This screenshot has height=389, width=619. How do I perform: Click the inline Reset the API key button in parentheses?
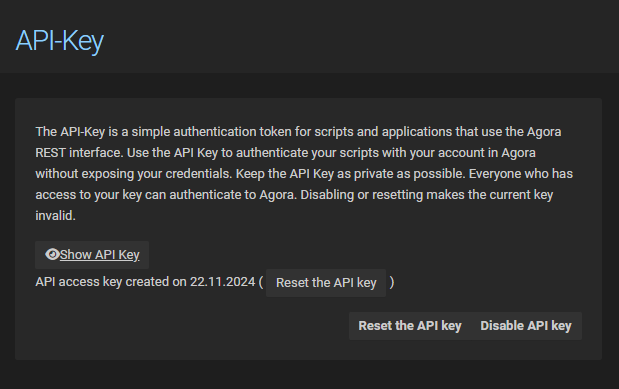[326, 283]
